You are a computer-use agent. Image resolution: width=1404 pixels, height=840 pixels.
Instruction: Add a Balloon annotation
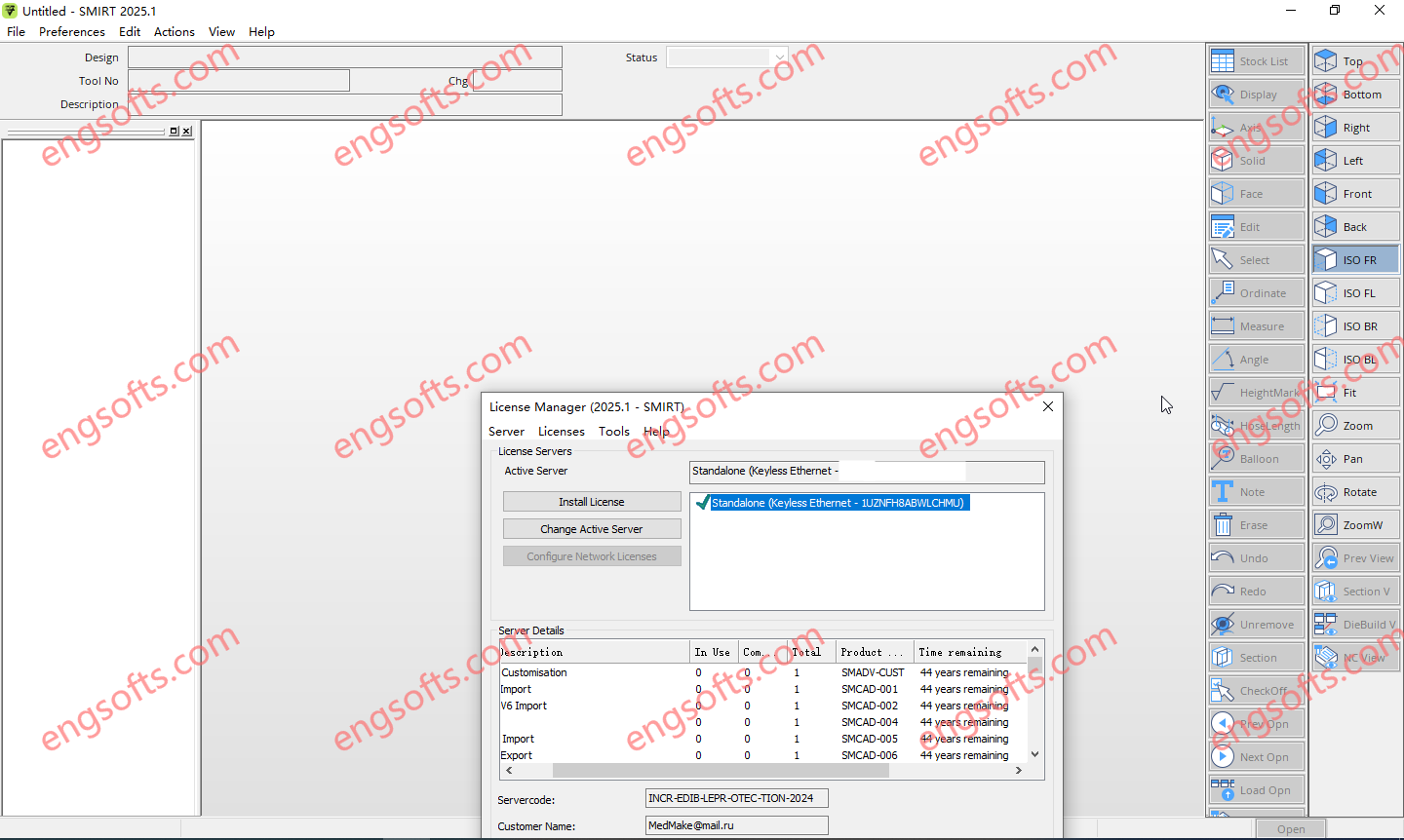1256,459
